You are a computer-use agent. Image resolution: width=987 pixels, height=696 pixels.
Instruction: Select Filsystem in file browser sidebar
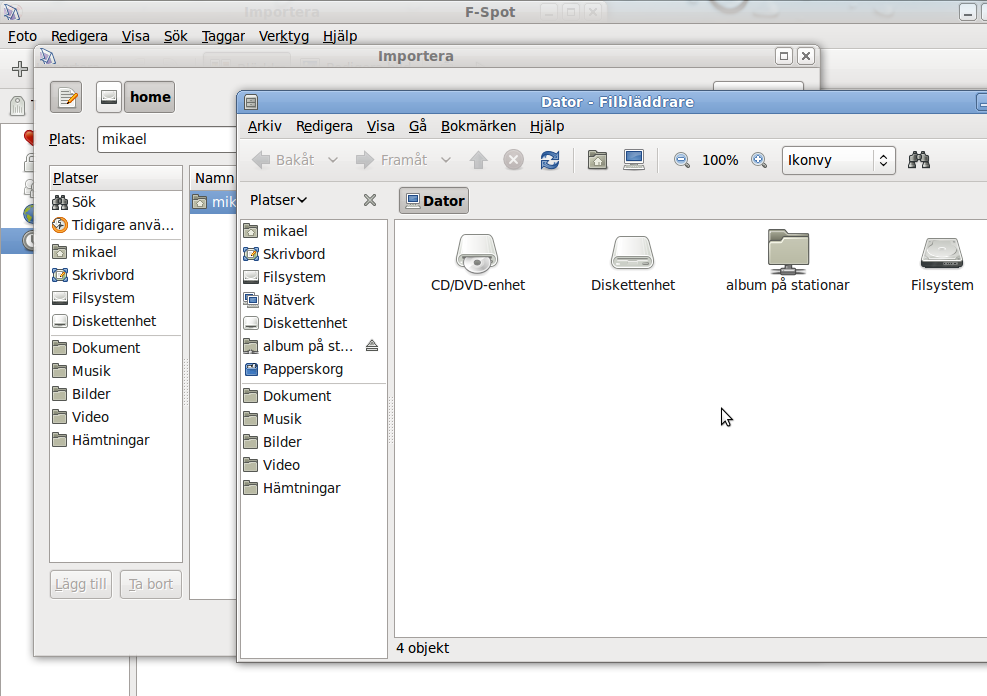(x=313, y=277)
